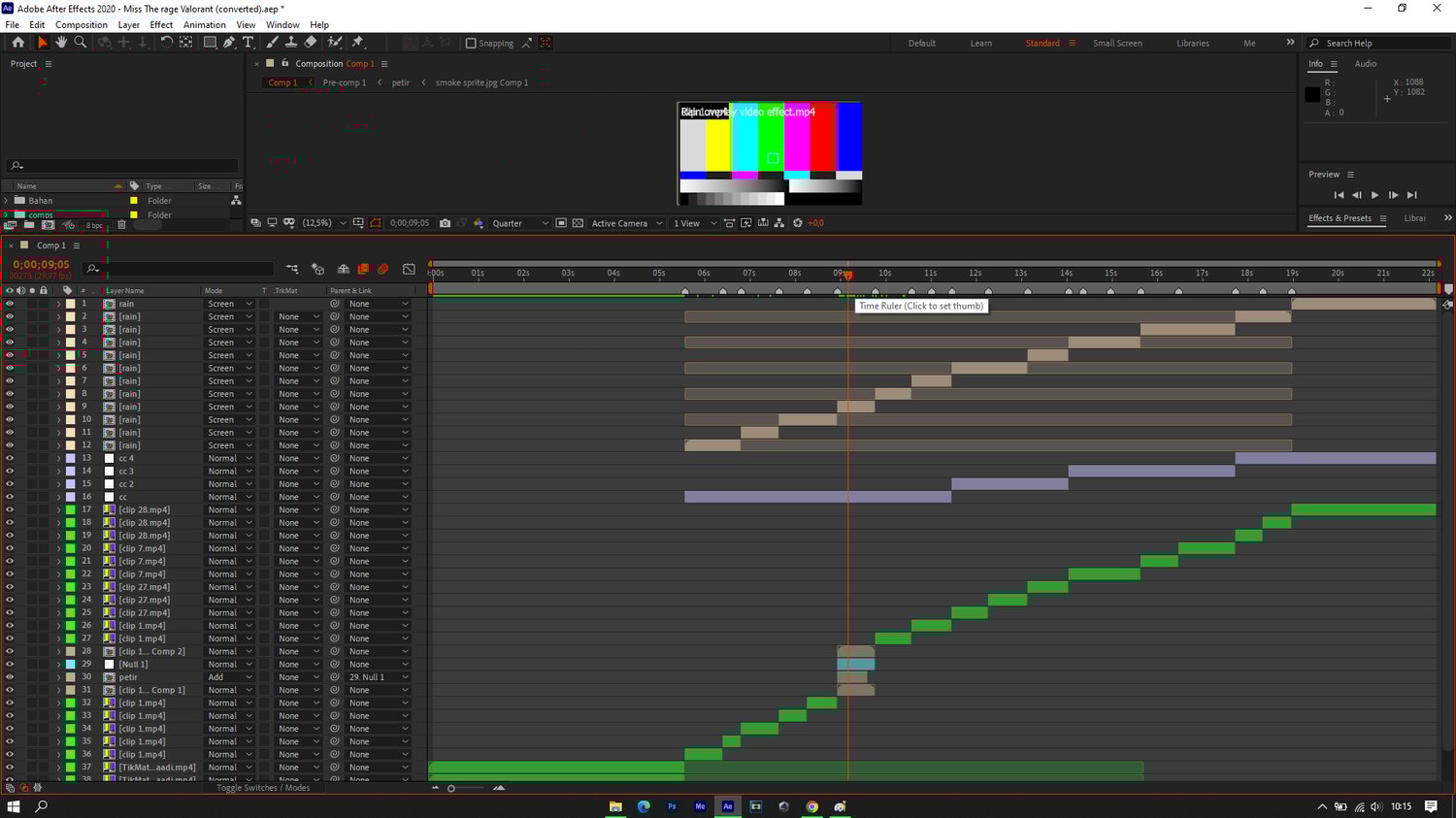Toggle visibility of the Null 1 layer
Image resolution: width=1456 pixels, height=818 pixels.
click(10, 665)
